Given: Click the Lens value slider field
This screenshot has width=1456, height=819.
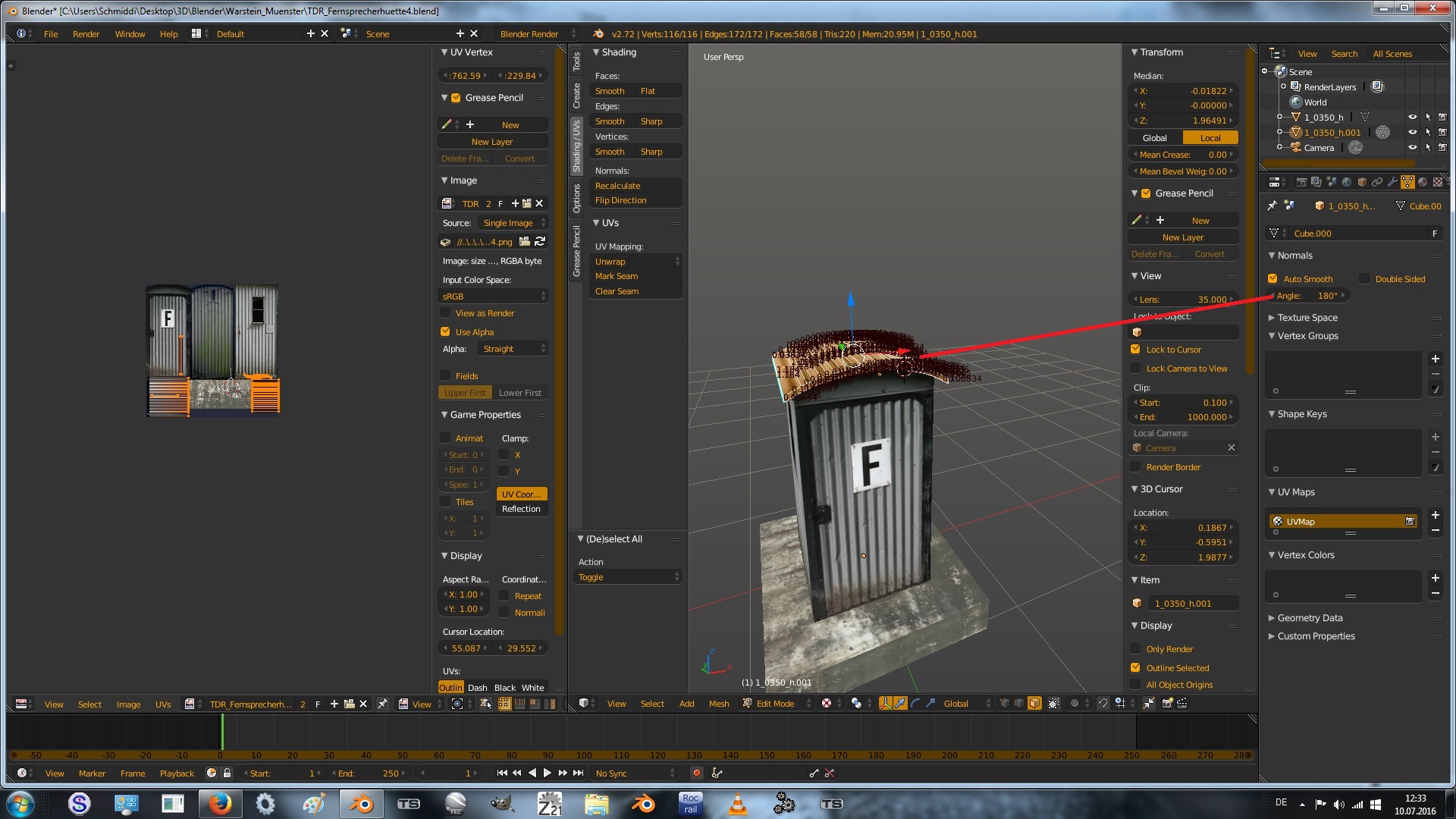Looking at the screenshot, I should (x=1183, y=300).
